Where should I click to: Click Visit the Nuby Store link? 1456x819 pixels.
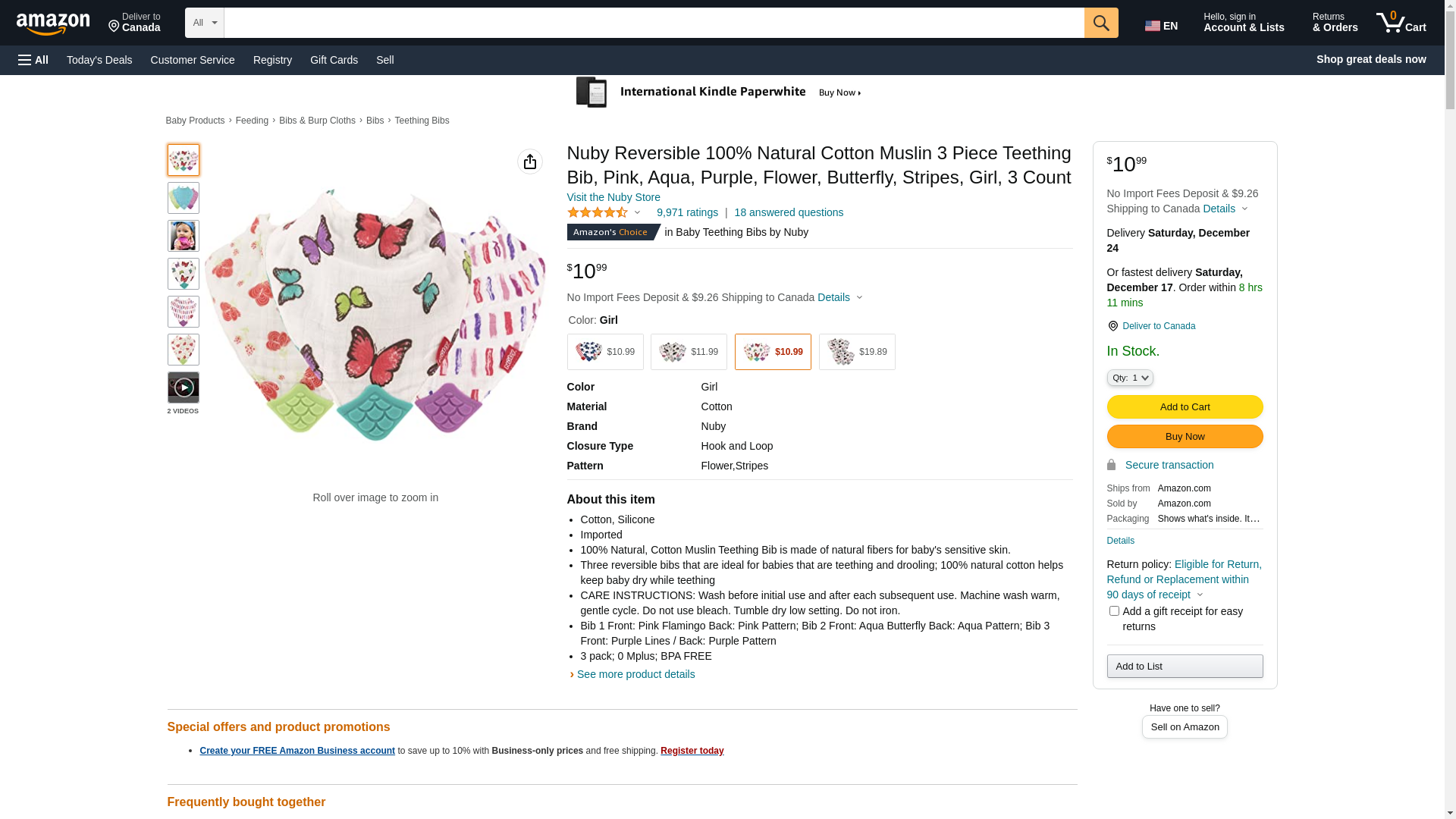pos(613,197)
